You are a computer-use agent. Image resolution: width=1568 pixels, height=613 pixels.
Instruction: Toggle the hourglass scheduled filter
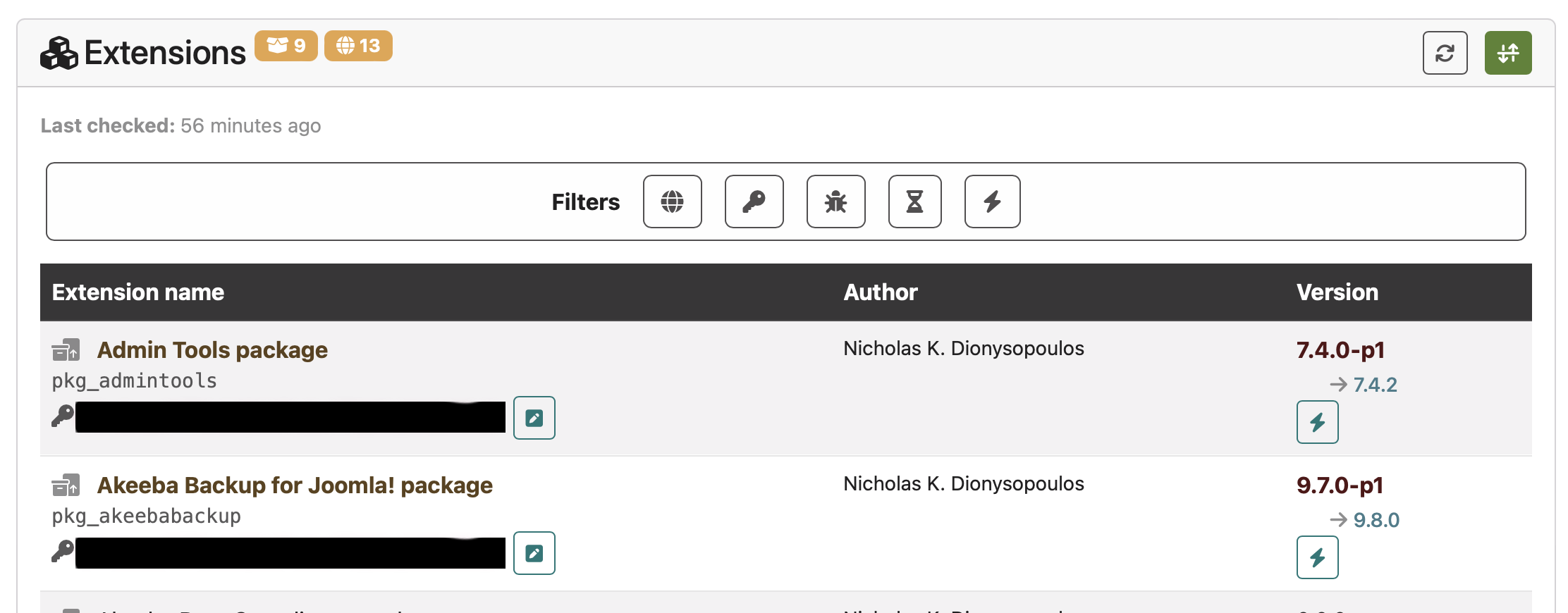(915, 202)
